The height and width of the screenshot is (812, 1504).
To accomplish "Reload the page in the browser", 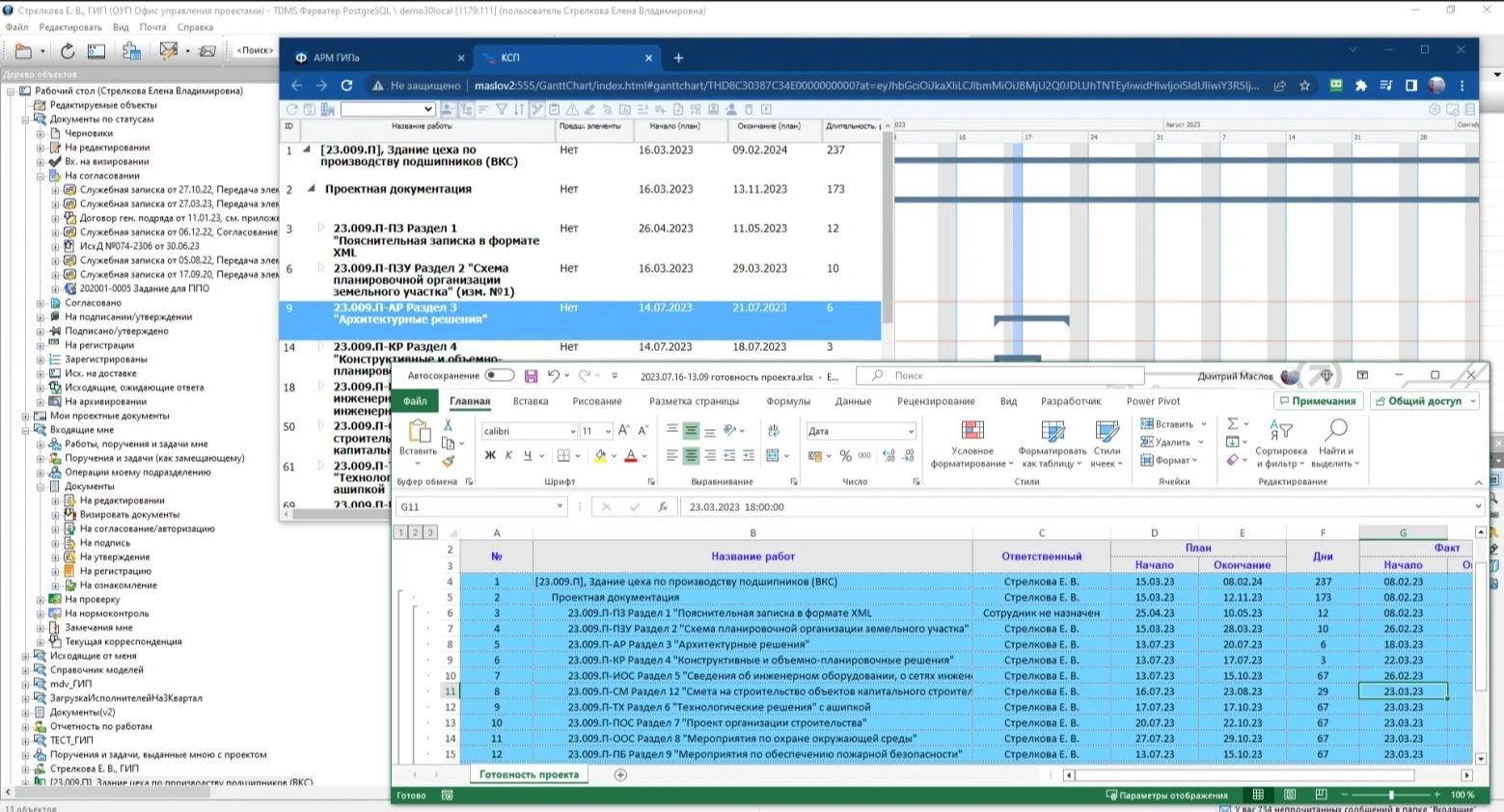I will (346, 86).
